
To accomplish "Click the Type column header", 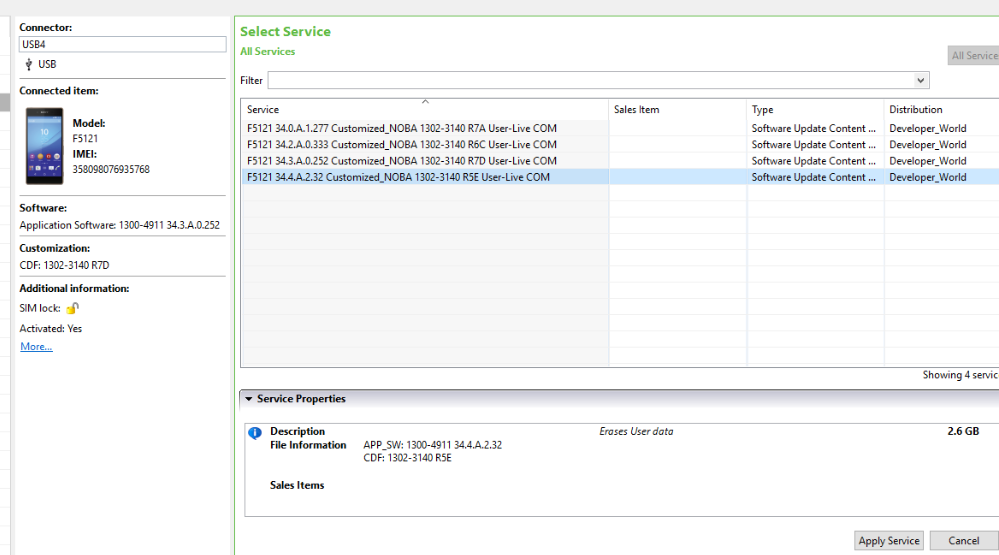I will (x=815, y=109).
